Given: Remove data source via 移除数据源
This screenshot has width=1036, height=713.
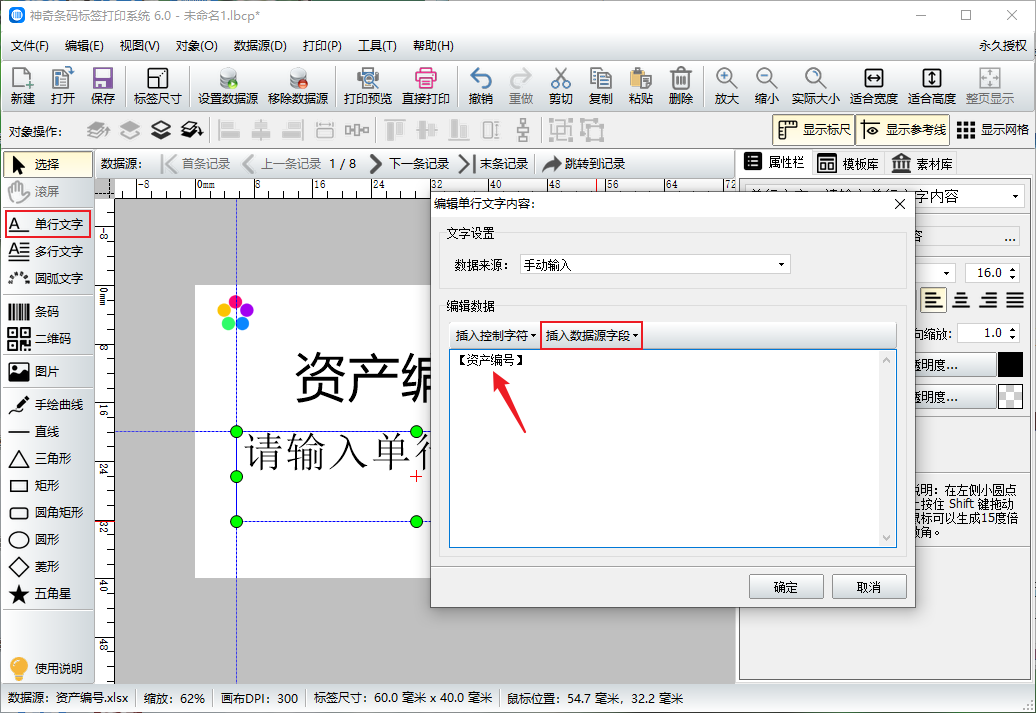Looking at the screenshot, I should [x=298, y=86].
